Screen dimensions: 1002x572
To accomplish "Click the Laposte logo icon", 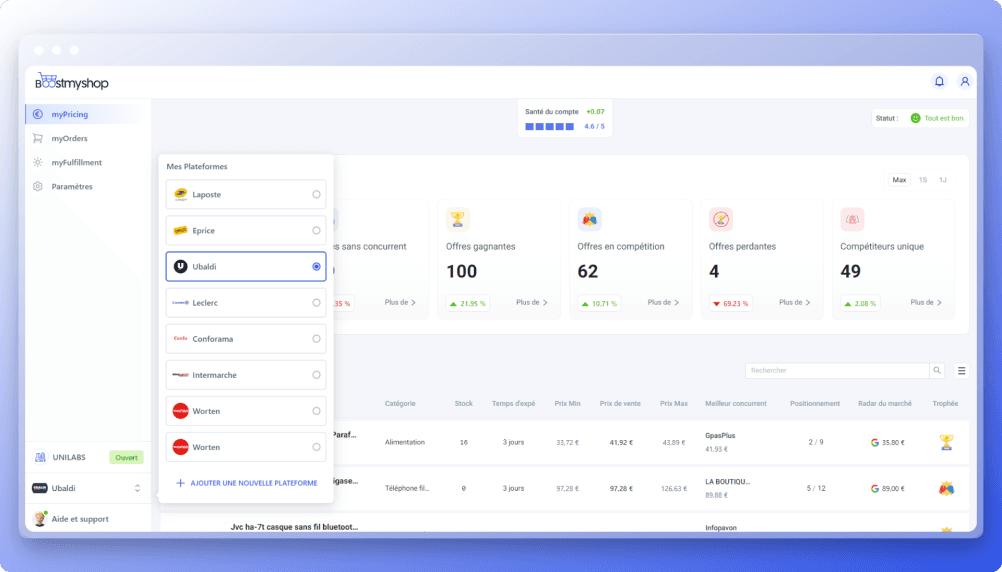I will (x=180, y=194).
